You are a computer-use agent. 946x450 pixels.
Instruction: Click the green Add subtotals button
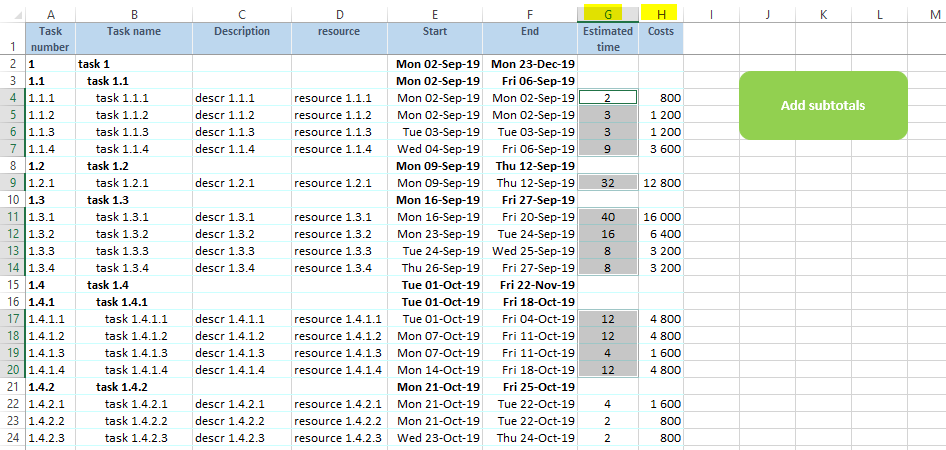click(x=823, y=106)
